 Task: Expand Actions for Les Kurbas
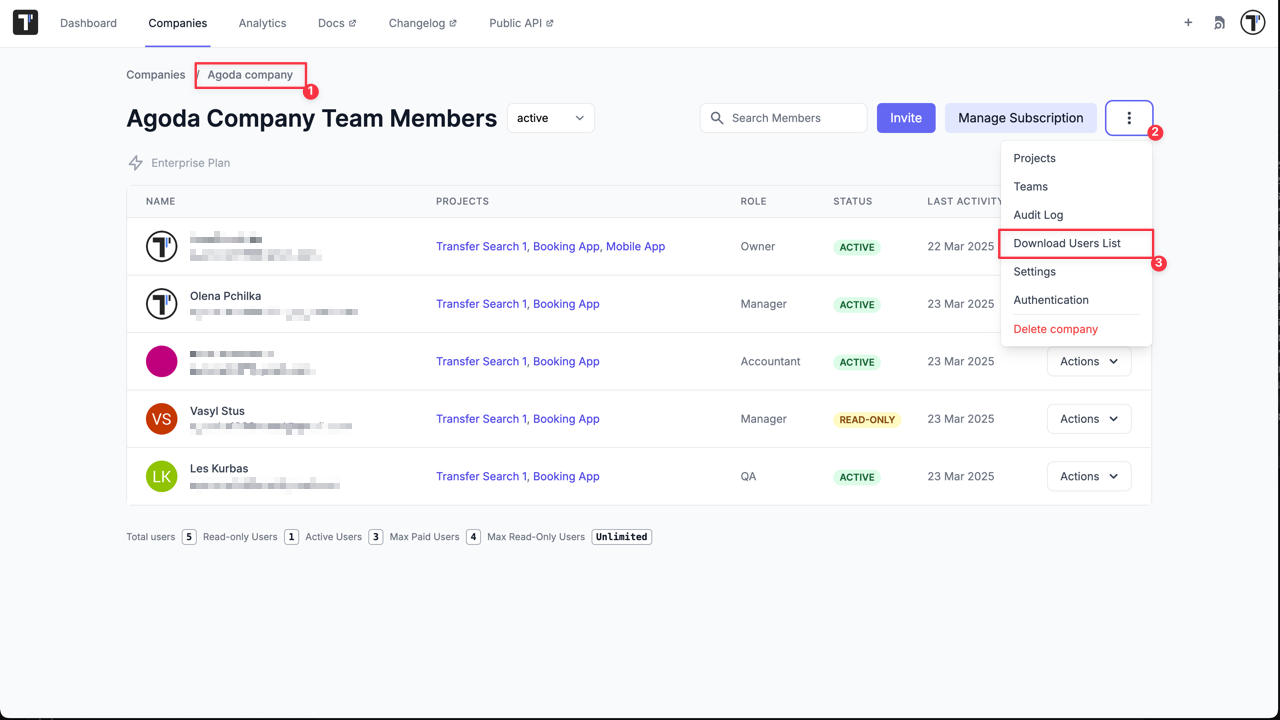1088,476
